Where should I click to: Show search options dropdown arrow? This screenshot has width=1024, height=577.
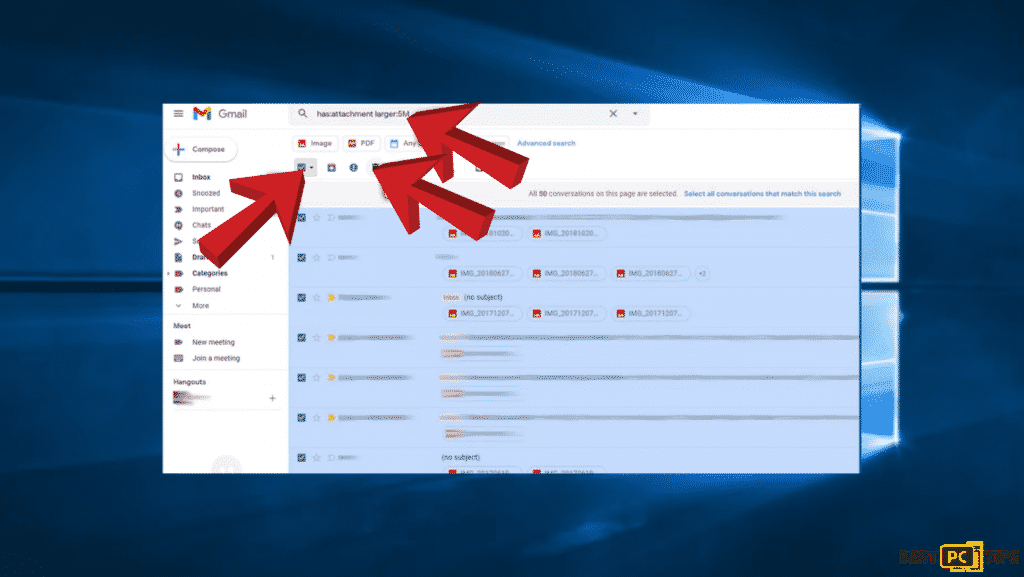[x=635, y=114]
